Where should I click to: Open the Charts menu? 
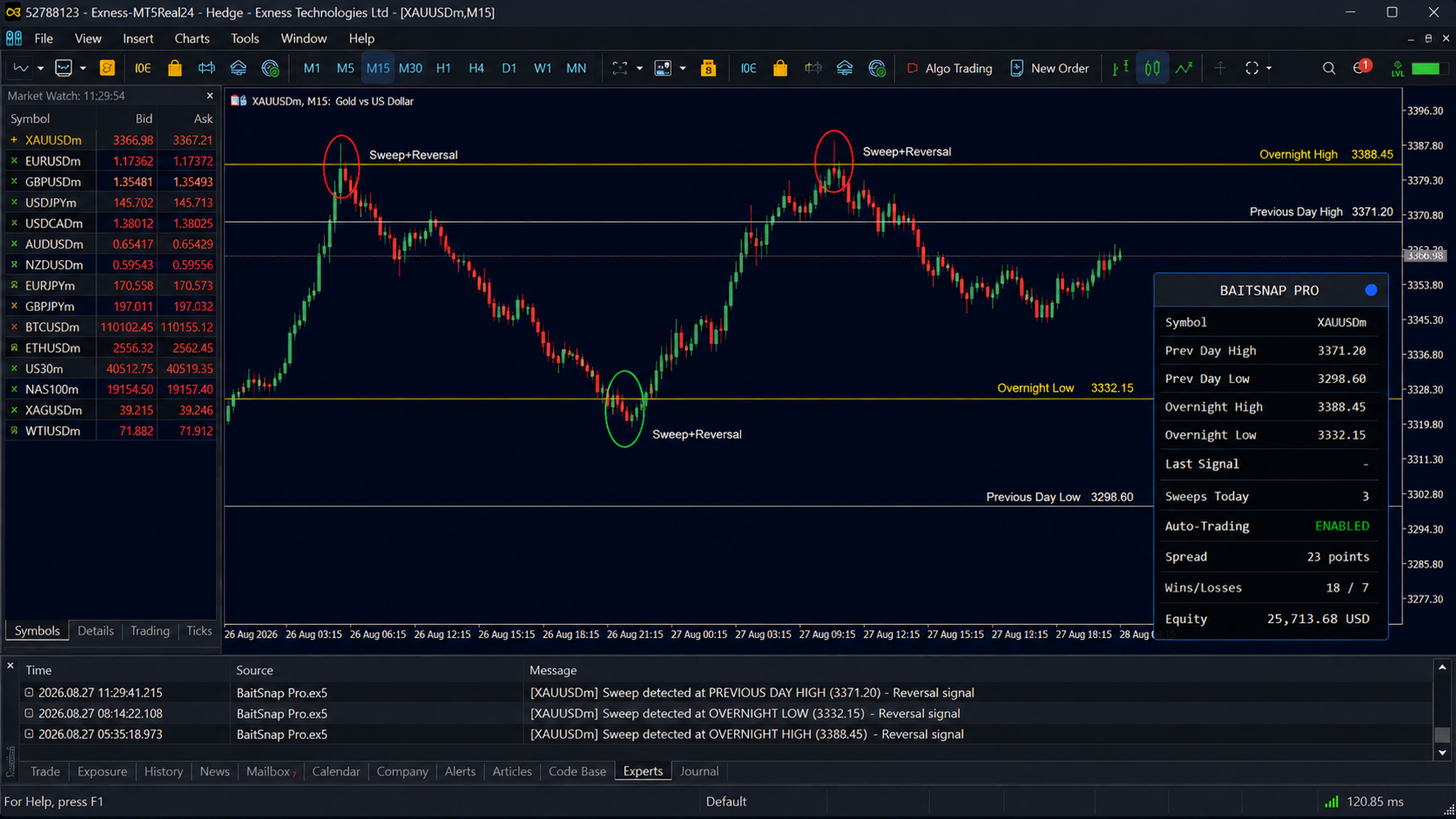192,38
